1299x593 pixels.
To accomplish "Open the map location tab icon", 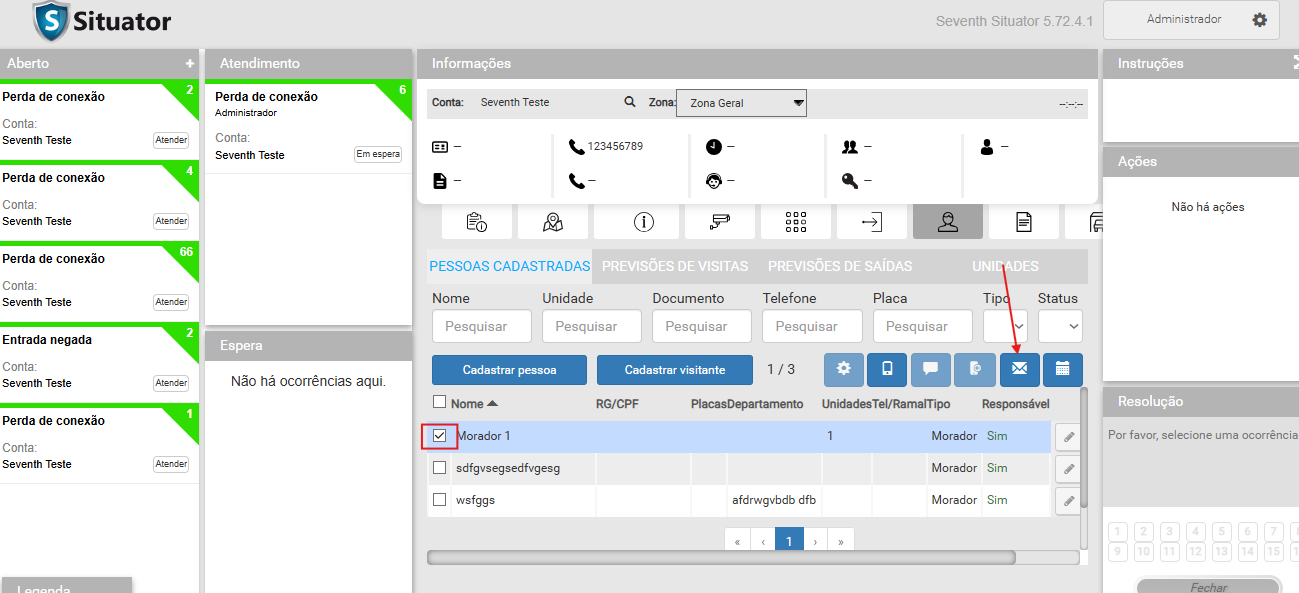I will click(552, 222).
